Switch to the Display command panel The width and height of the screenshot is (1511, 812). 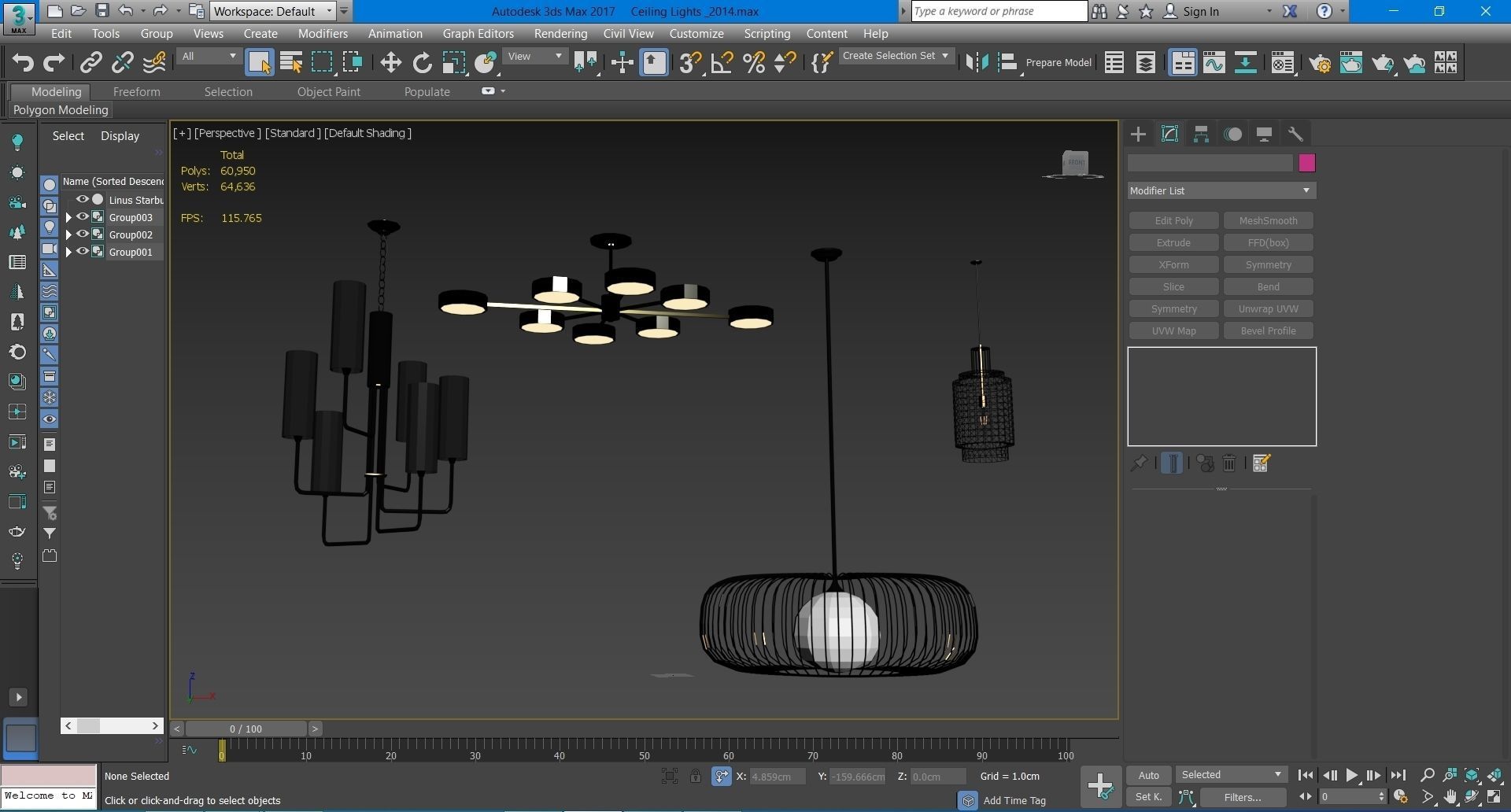point(1265,135)
